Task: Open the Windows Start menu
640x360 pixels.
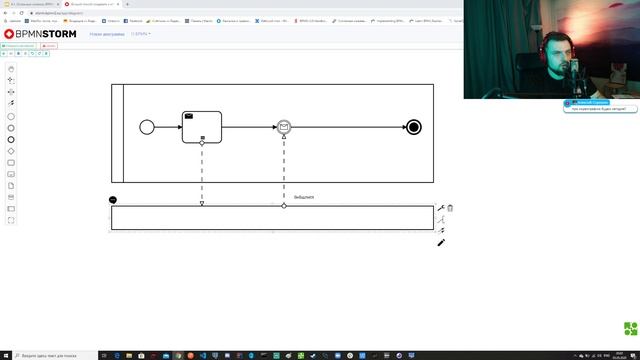Action: [6, 356]
